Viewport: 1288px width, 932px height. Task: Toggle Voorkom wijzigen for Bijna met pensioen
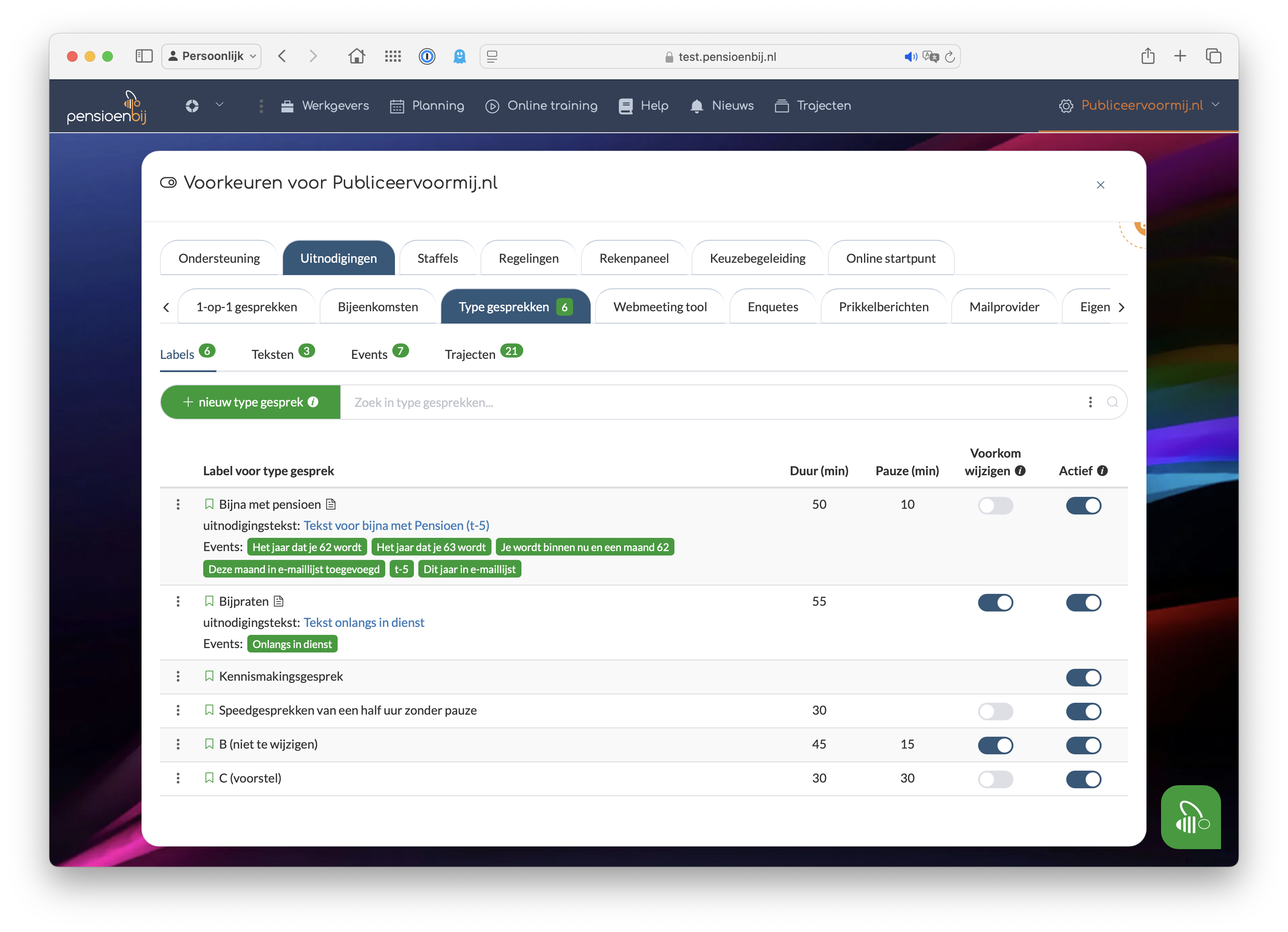(995, 506)
